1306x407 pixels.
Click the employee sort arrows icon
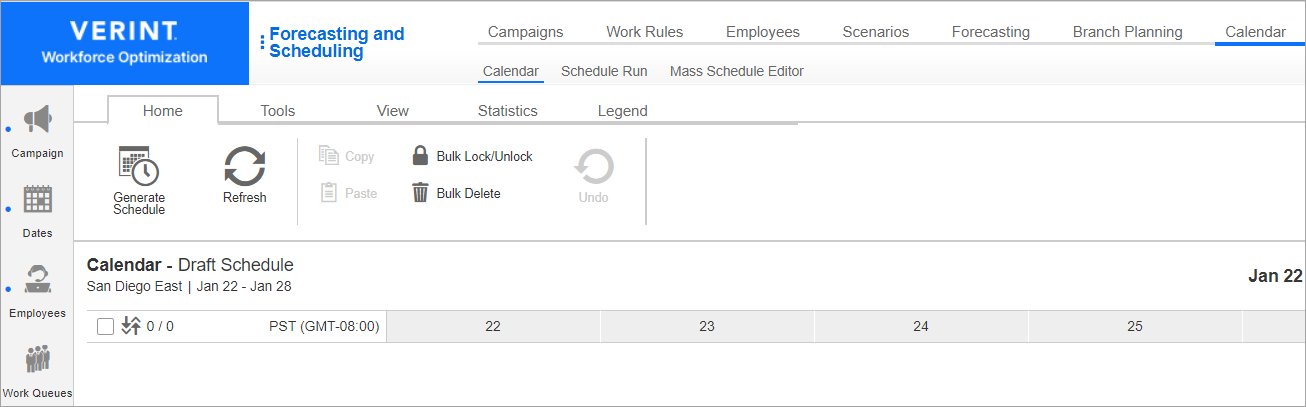[130, 326]
